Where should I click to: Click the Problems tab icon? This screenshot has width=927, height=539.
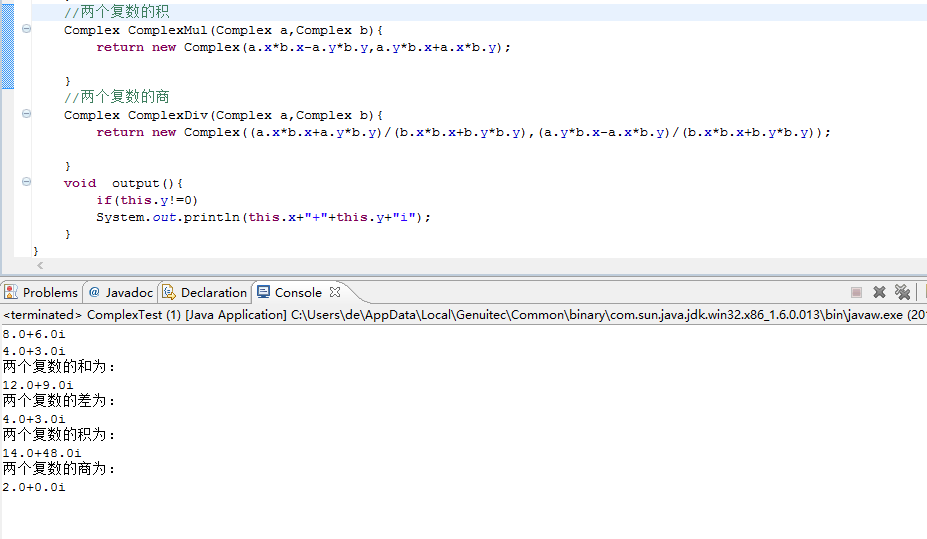(11, 292)
